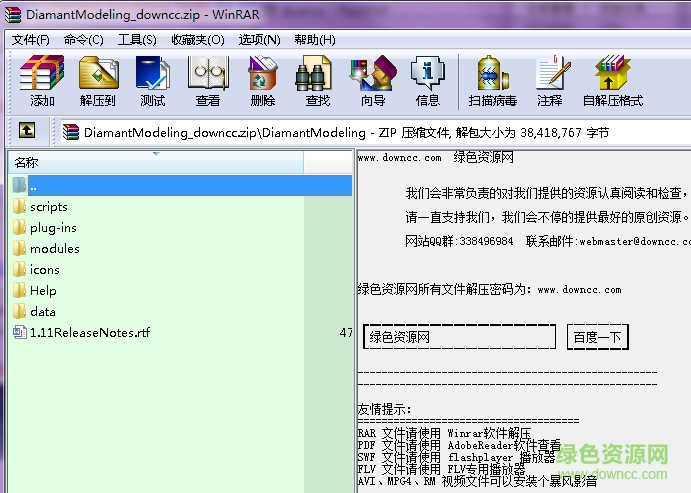This screenshot has width=691, height=493.
Task: Show archive 信息 (Info)
Action: pos(428,80)
